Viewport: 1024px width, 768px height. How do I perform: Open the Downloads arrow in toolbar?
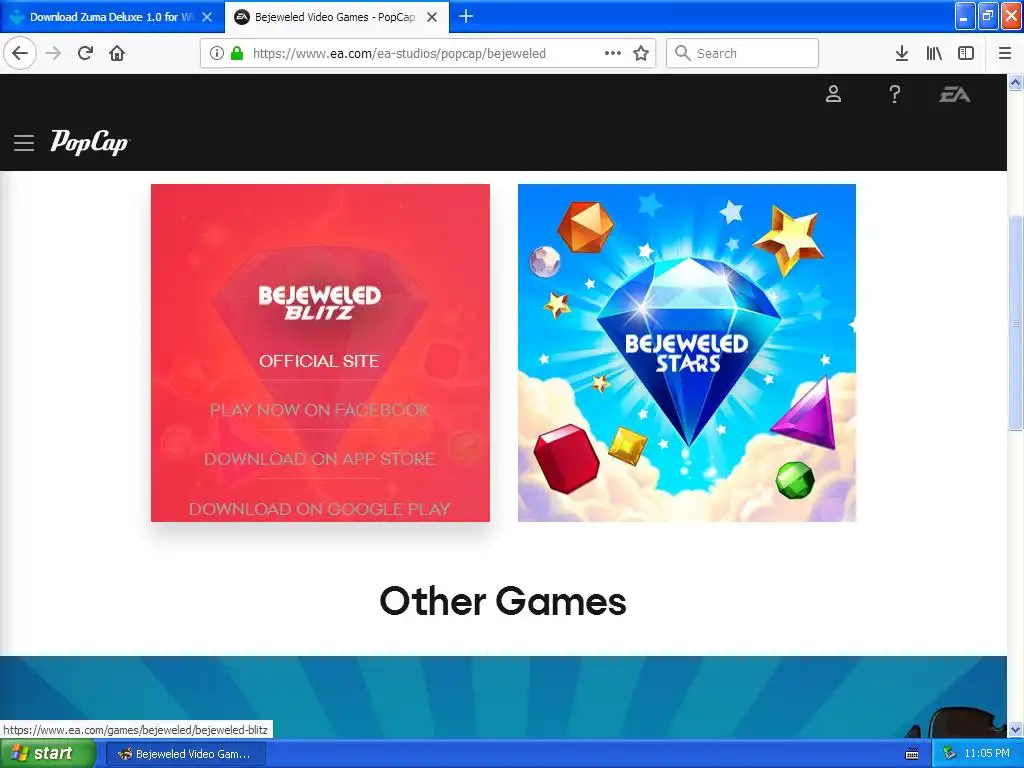point(902,53)
